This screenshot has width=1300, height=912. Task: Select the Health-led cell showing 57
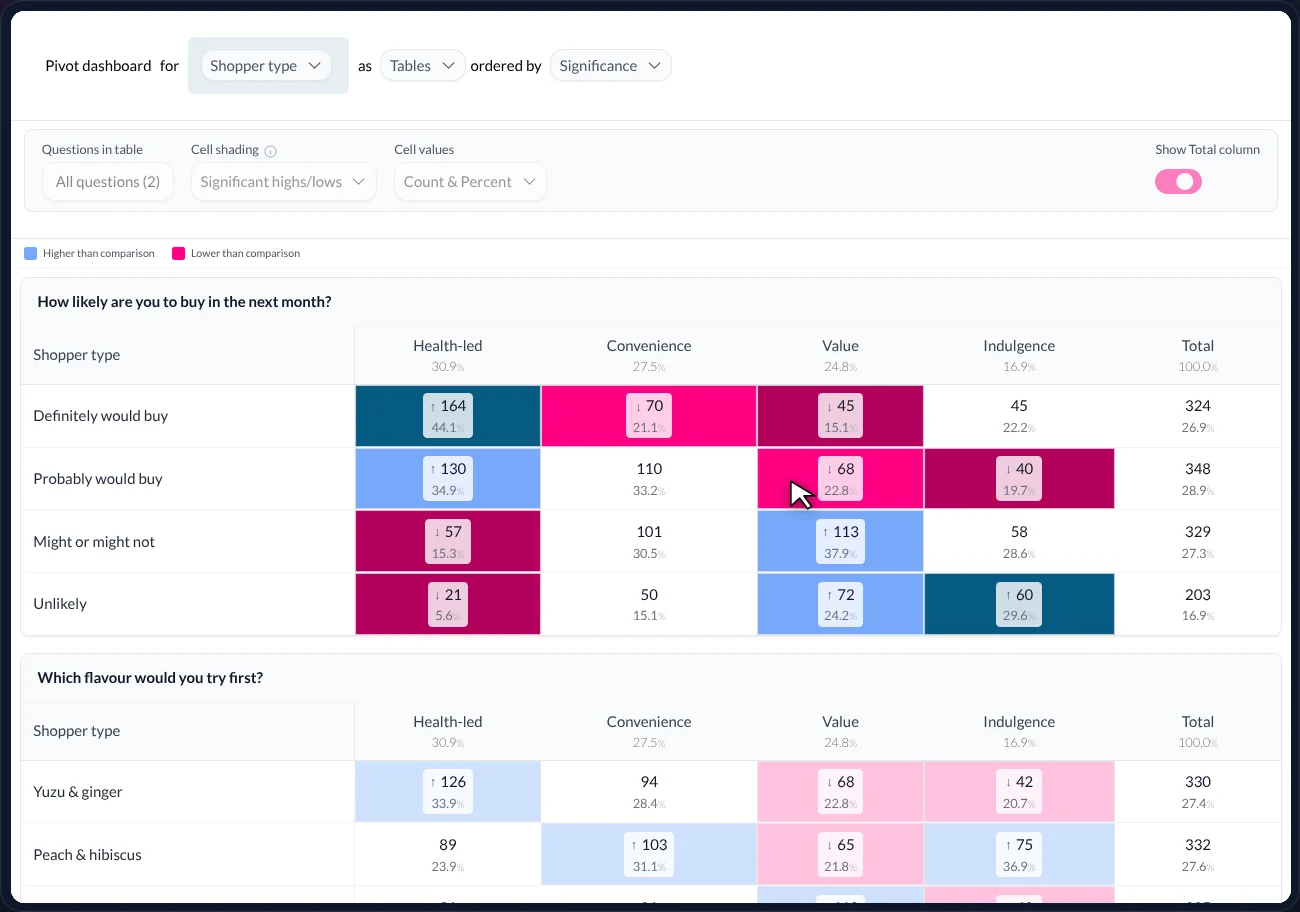[448, 542]
